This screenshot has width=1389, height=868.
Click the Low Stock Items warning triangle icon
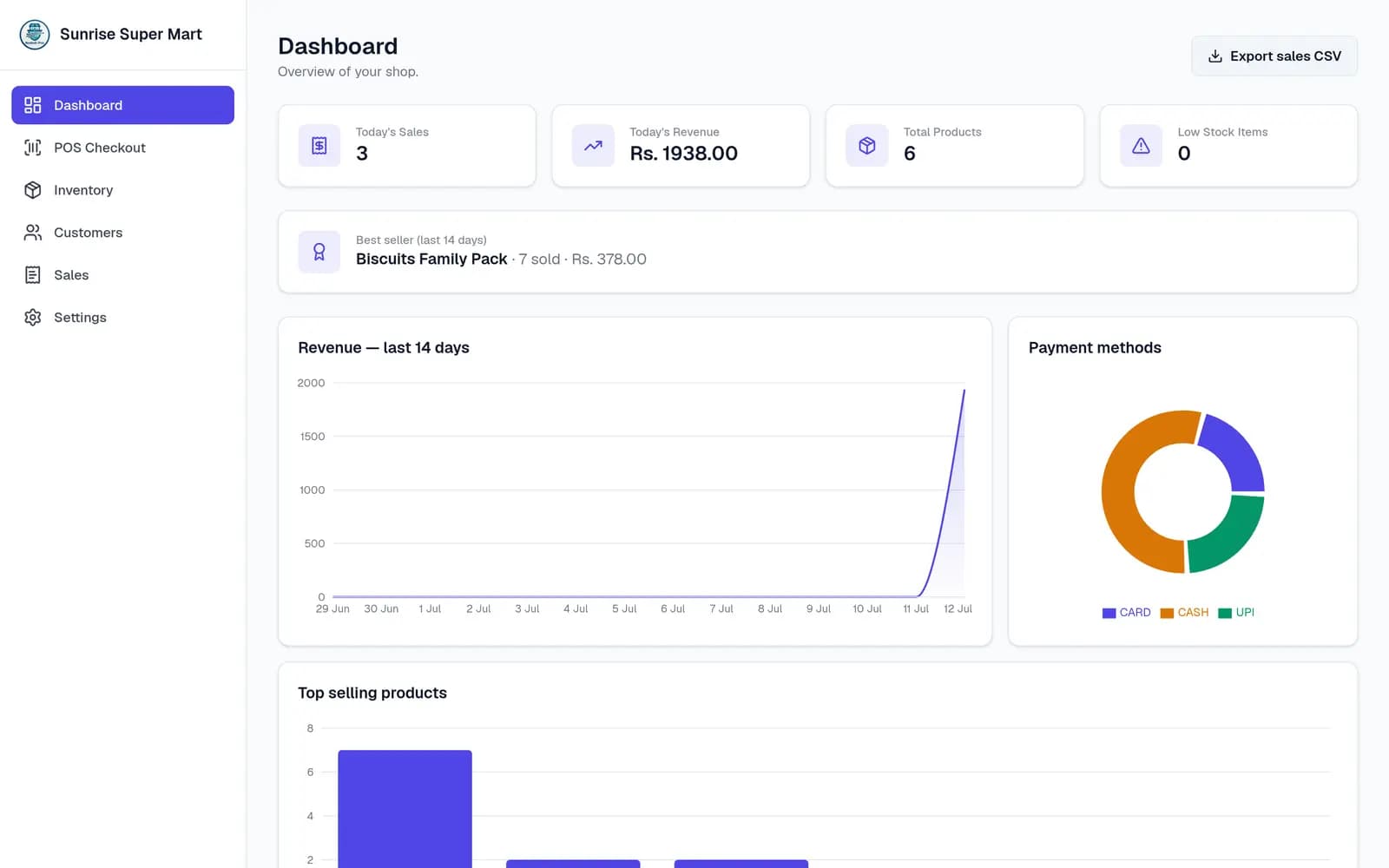click(1141, 146)
